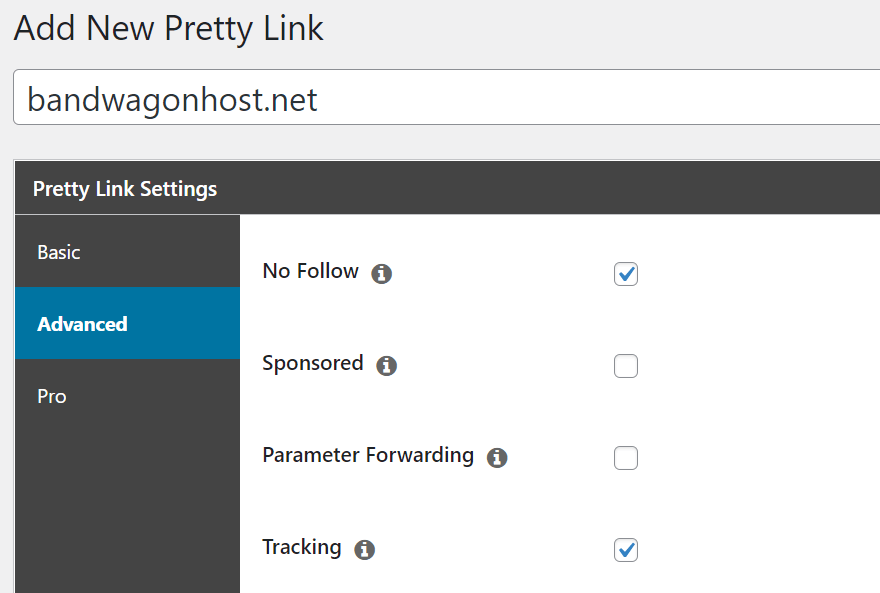Enable the Sponsored checkbox
This screenshot has width=880, height=593.
coord(626,366)
